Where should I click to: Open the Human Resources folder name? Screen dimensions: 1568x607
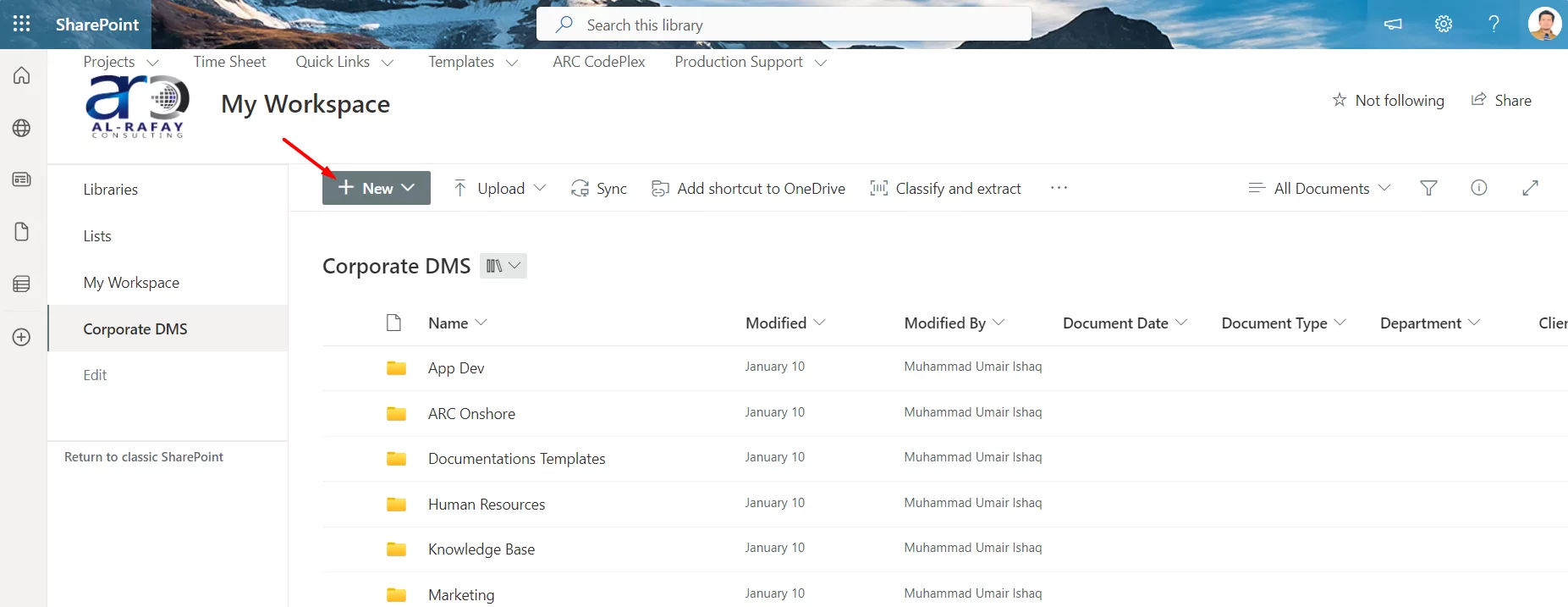(487, 505)
